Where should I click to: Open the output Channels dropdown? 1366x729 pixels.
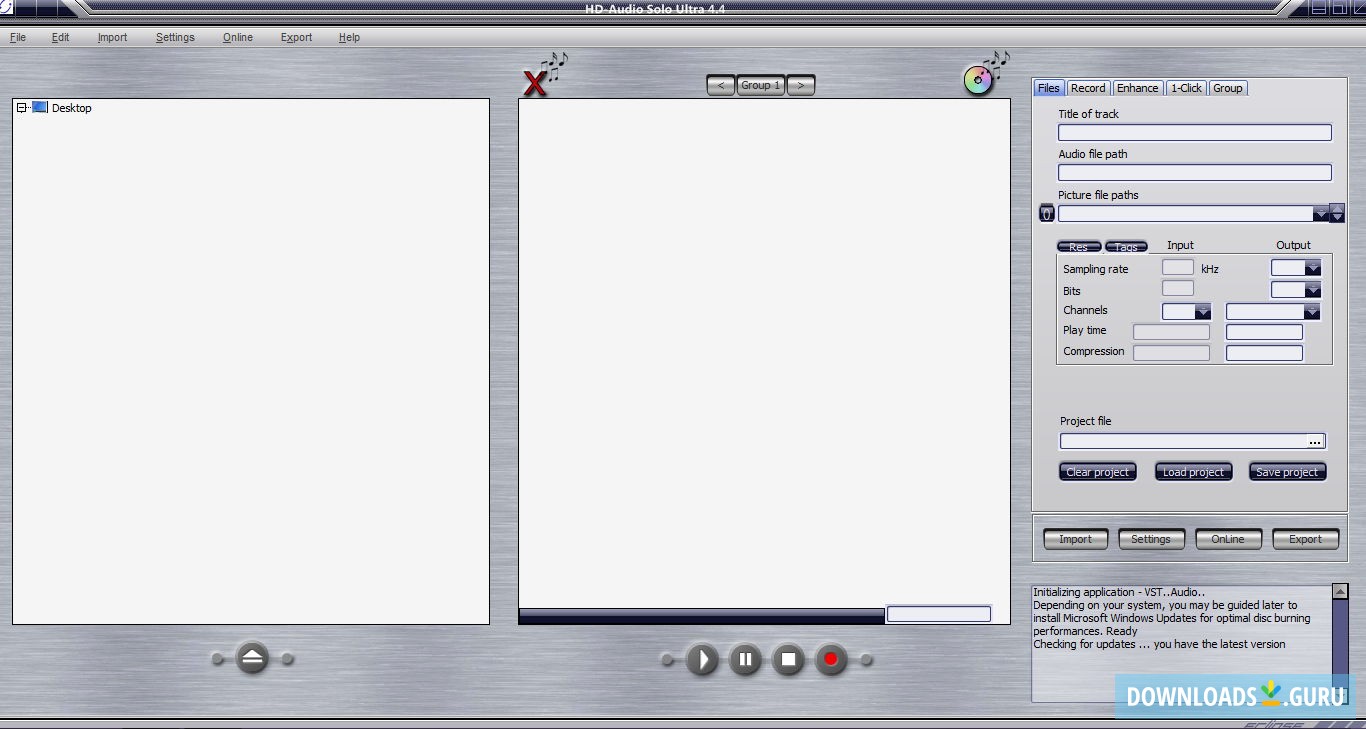pos(1312,312)
